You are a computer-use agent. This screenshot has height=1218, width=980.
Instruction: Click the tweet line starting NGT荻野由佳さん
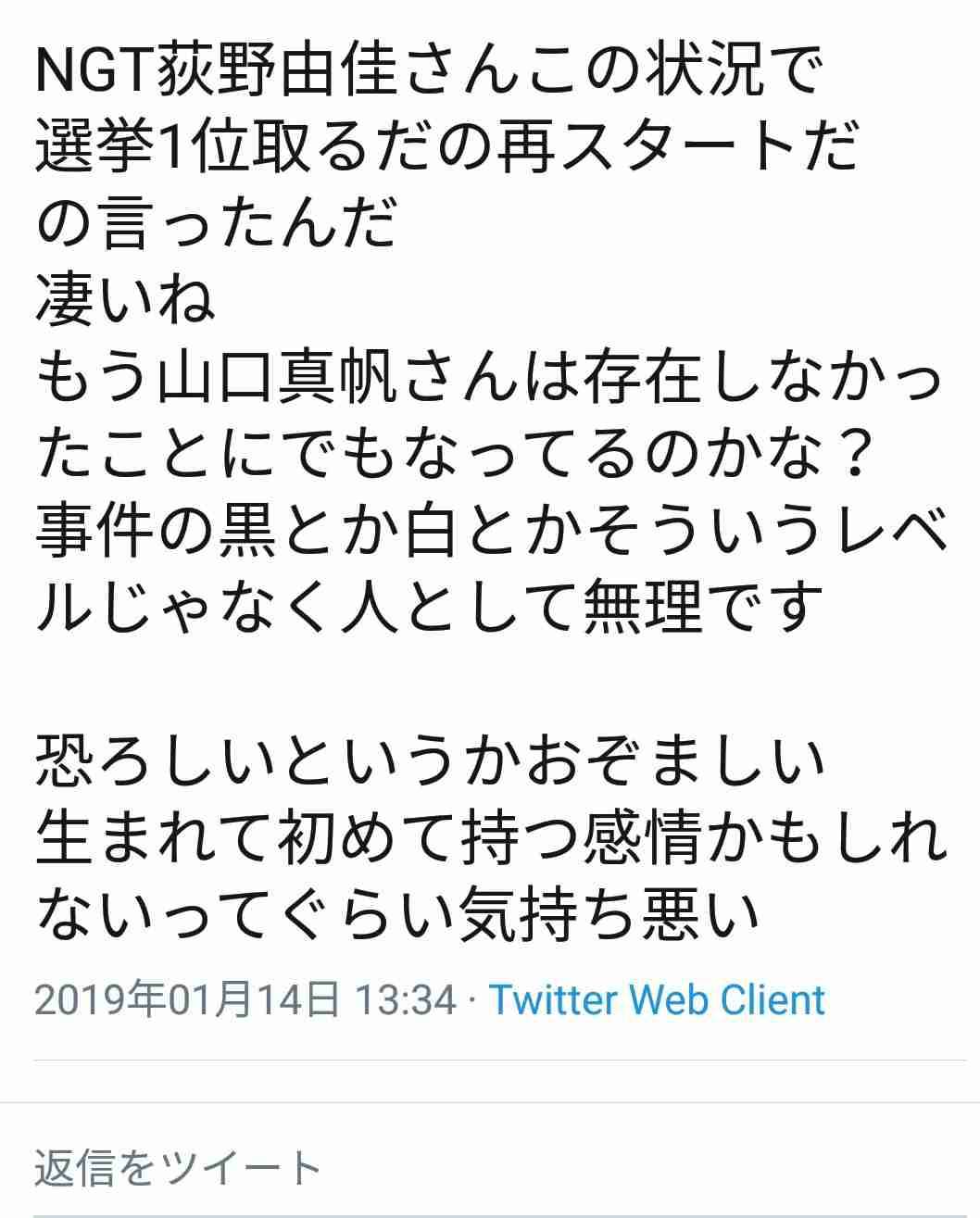[x=430, y=72]
